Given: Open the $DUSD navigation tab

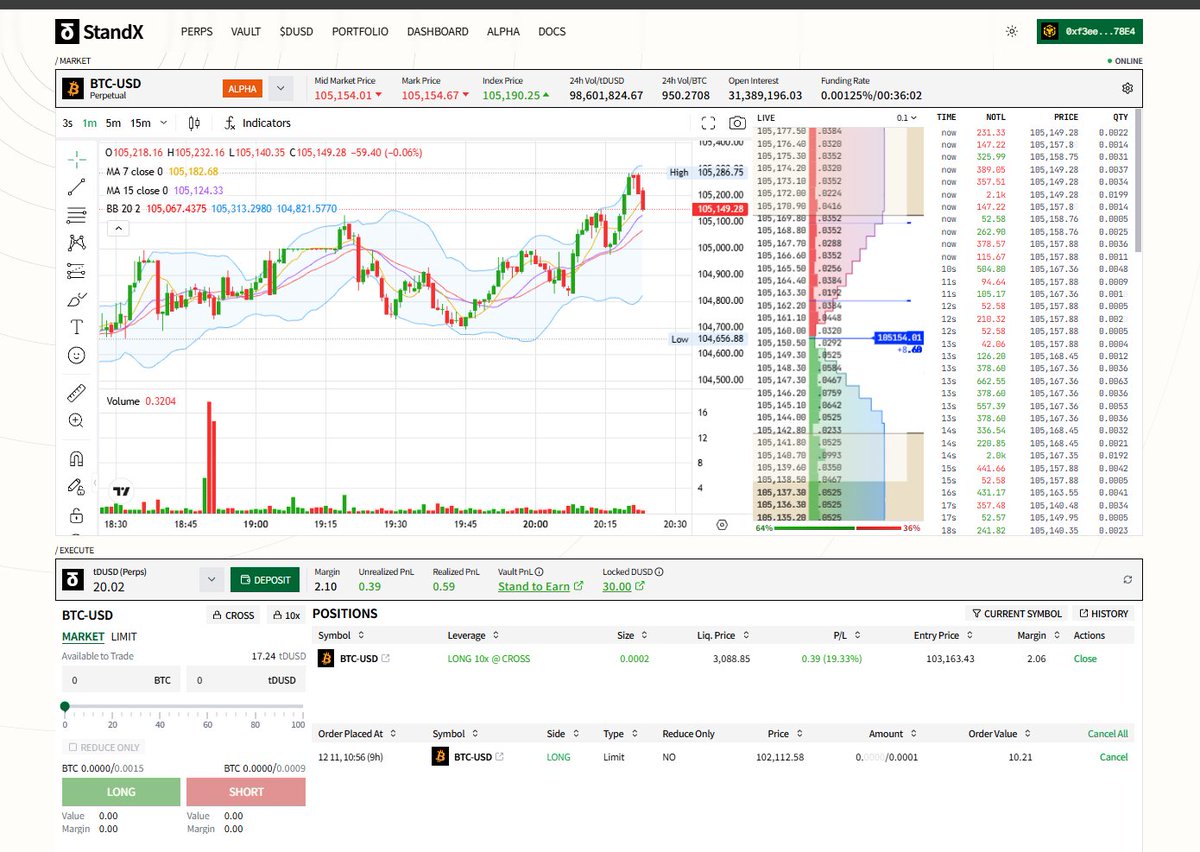Looking at the screenshot, I should coord(297,32).
